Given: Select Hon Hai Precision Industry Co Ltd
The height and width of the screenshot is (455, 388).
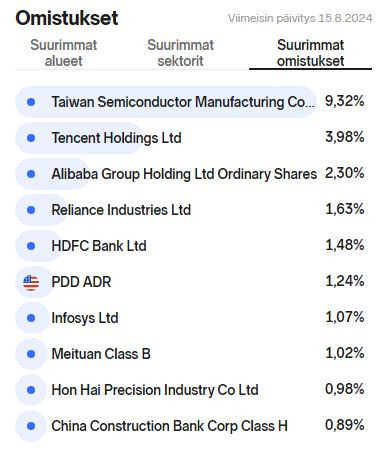Looking at the screenshot, I should coord(155,390).
